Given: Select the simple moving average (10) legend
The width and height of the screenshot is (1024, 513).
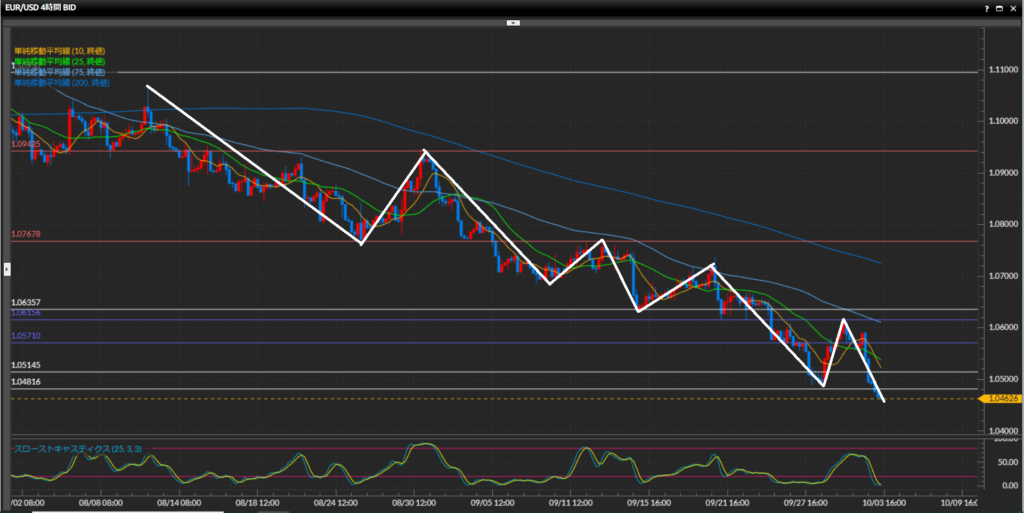Looking at the screenshot, I should point(60,50).
